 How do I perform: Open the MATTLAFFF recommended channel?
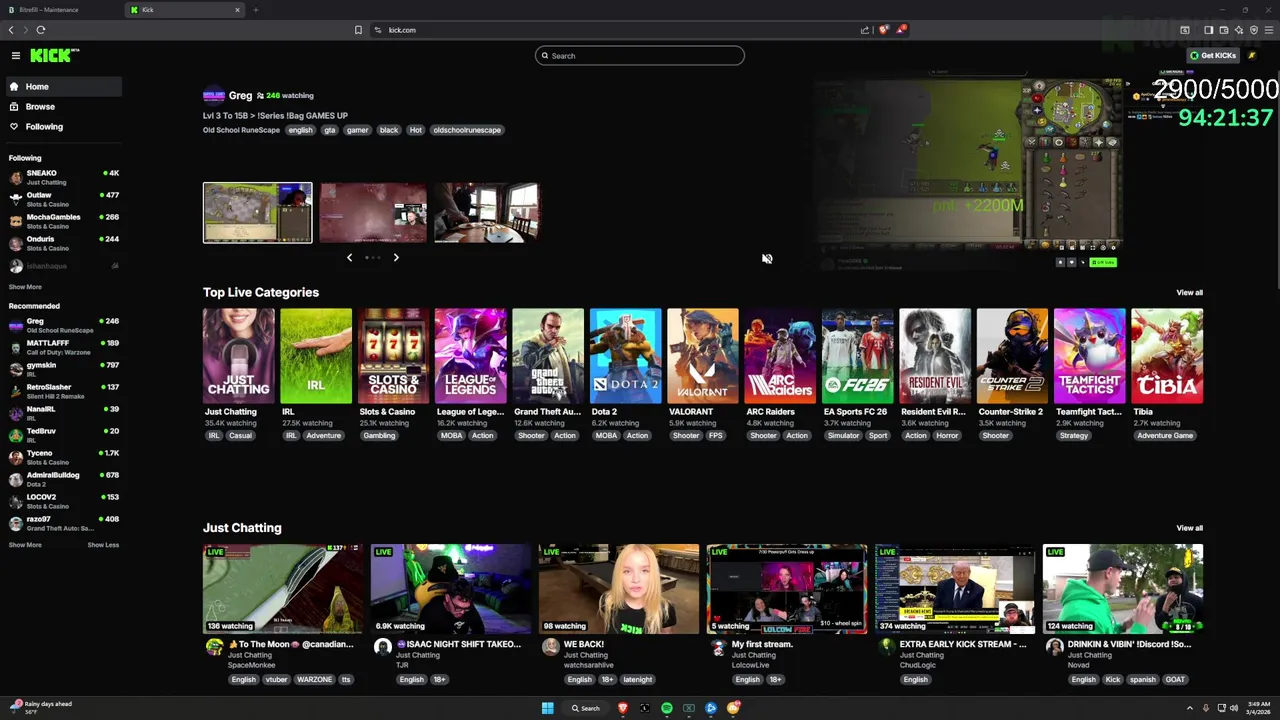click(x=63, y=347)
